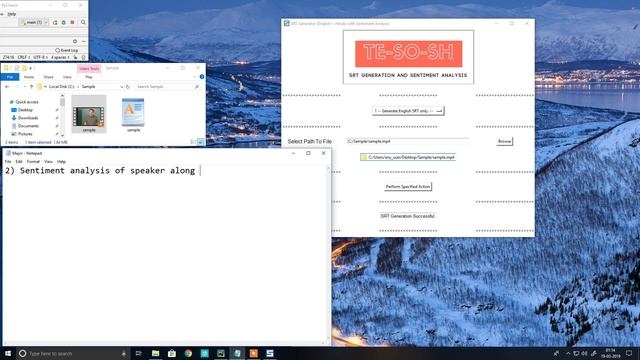Open the Play tab under Video Tools
This screenshot has height=360, width=640.
point(89,77)
